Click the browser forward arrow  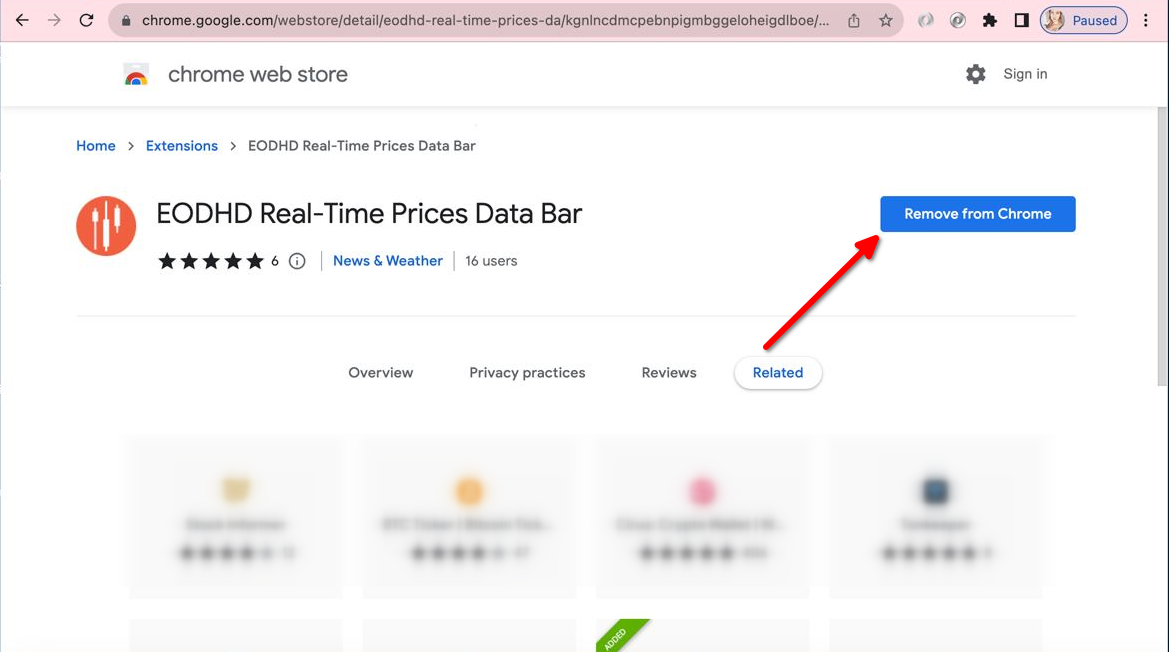pyautogui.click(x=54, y=20)
